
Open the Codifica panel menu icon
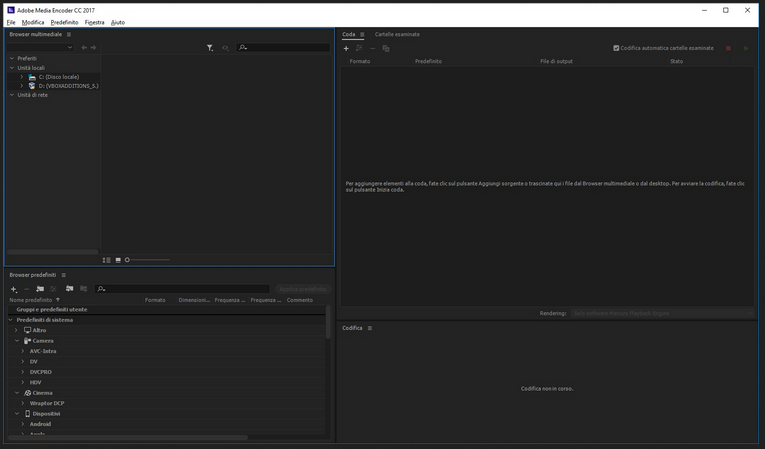370,328
